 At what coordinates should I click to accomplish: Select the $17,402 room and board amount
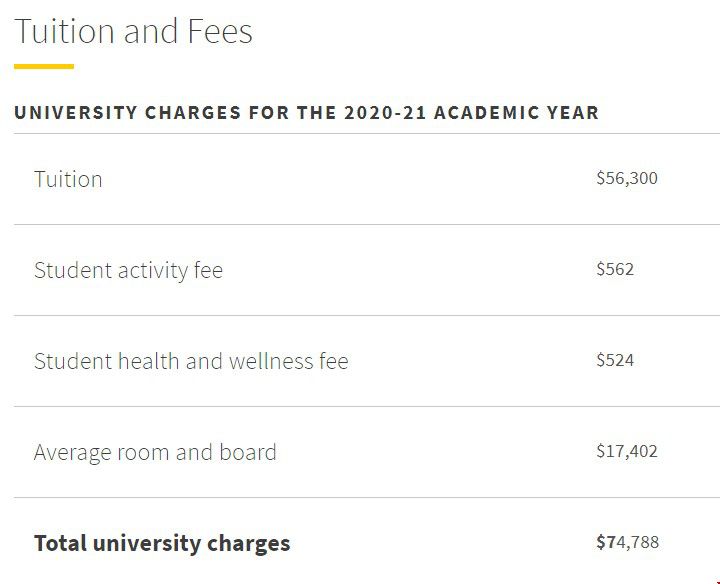[627, 451]
